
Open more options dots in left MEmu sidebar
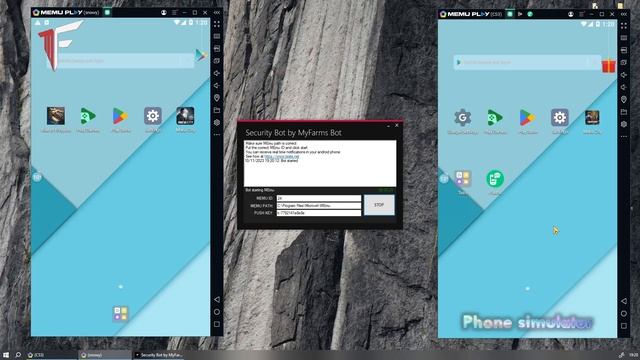(217, 134)
